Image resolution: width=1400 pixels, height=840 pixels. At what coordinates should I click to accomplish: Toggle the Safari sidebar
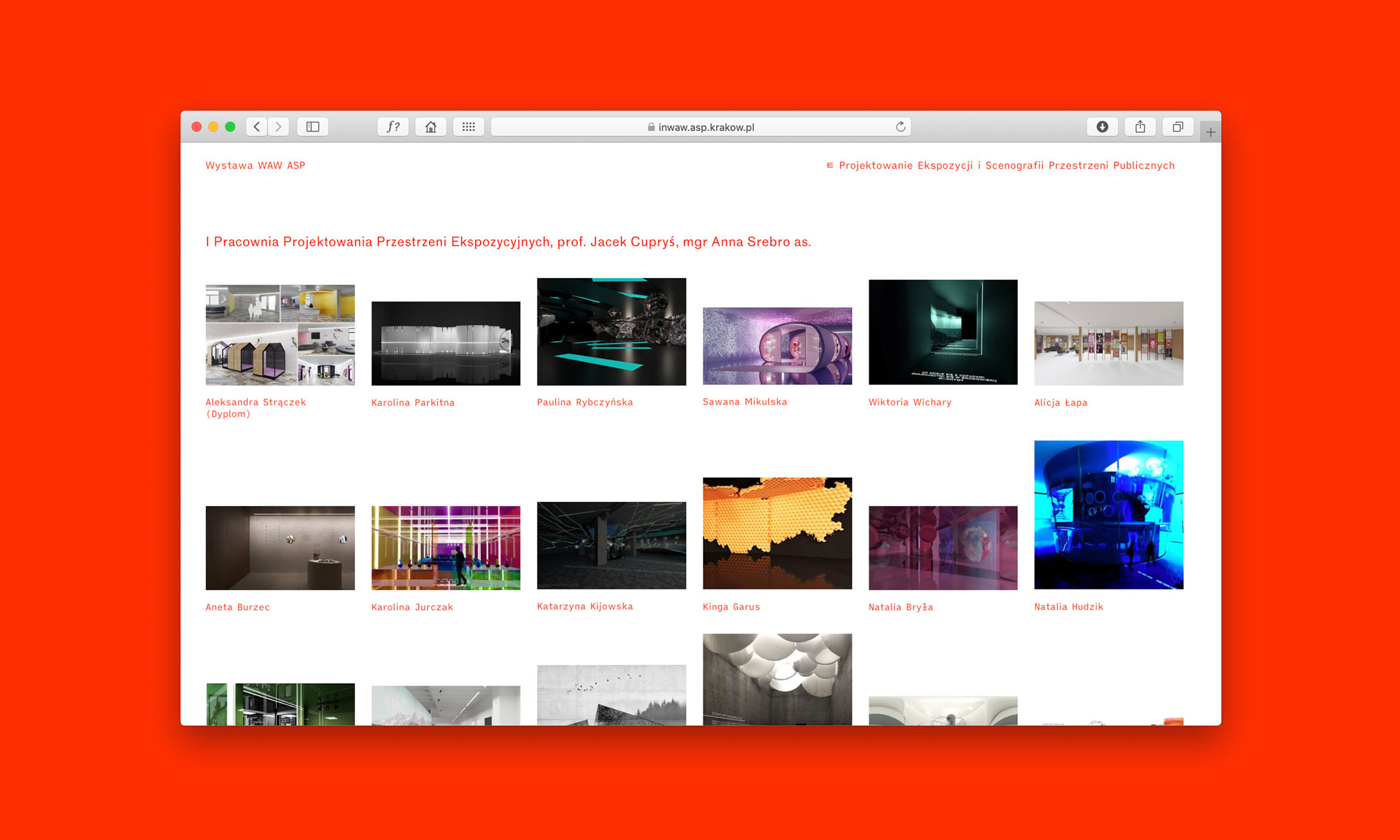[313, 127]
